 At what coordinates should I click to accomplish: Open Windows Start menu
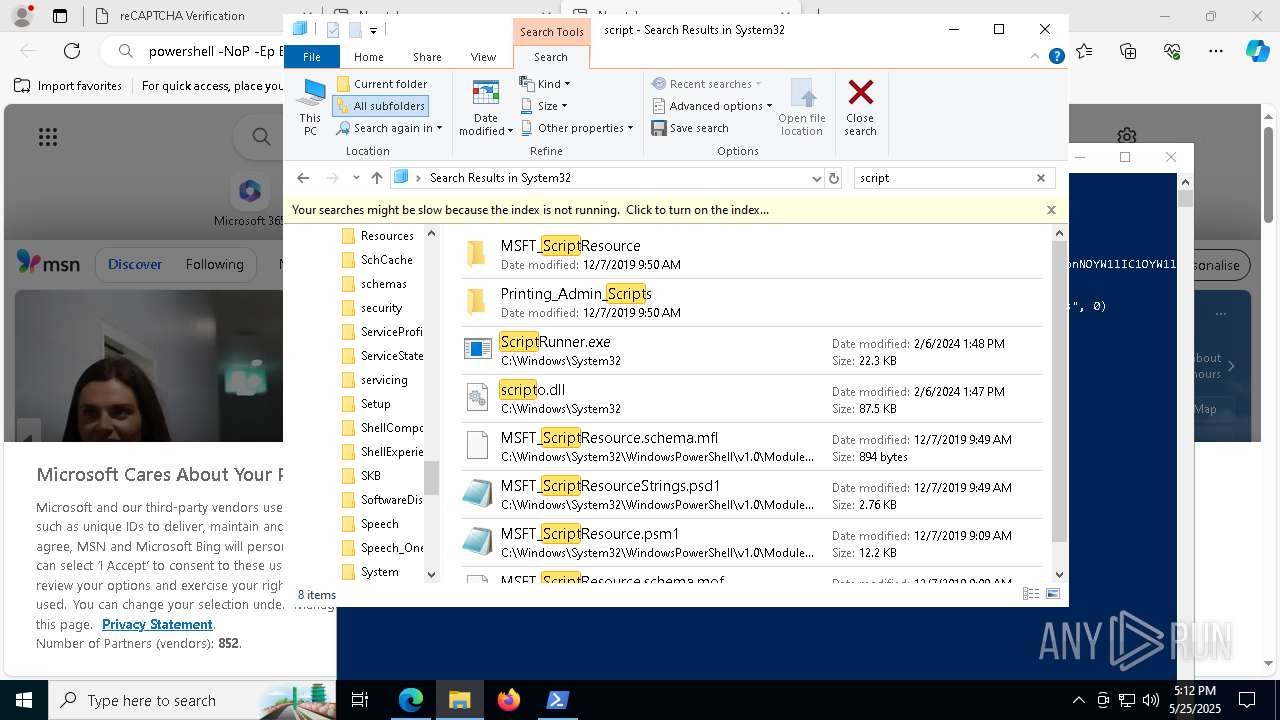tap(24, 700)
